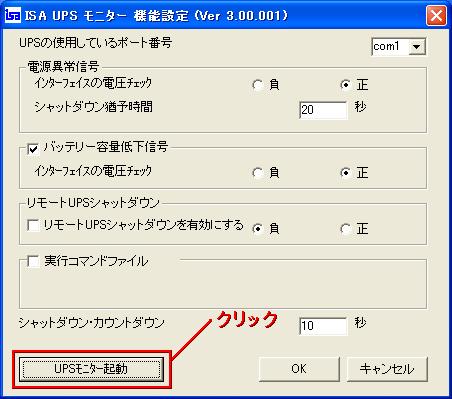This screenshot has height=399, width=452.
Task: Select 正 for 電源異常信号 voltage check
Action: [x=346, y=85]
